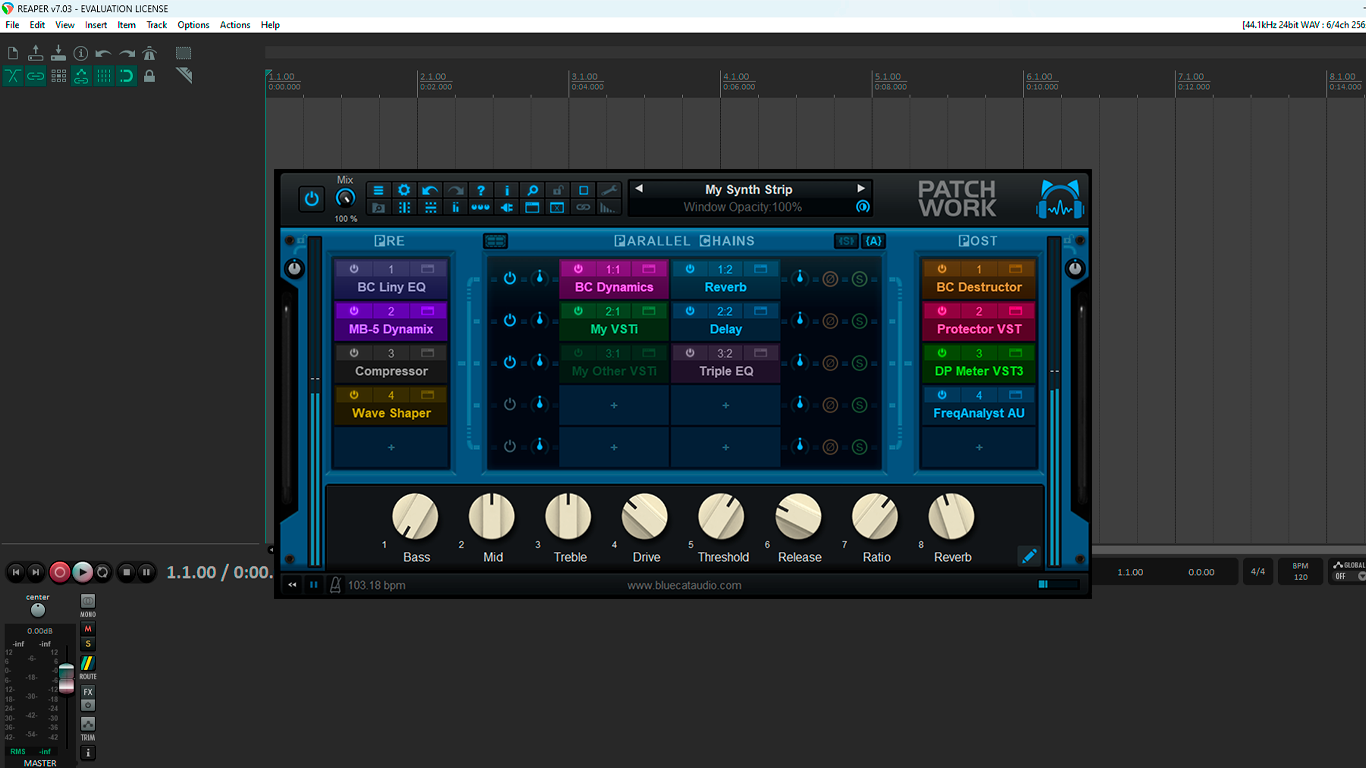
Task: Click the Threshold macro knob
Action: click(721, 517)
